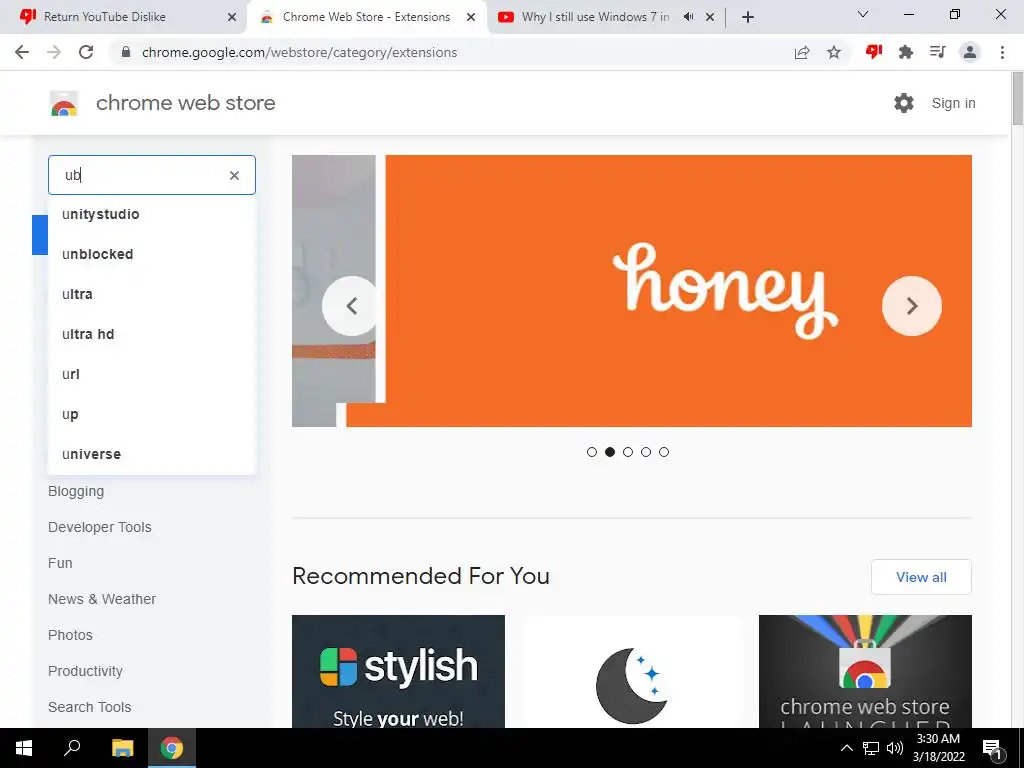Open the News & Weather category
The width and height of the screenshot is (1024, 768).
tap(102, 599)
